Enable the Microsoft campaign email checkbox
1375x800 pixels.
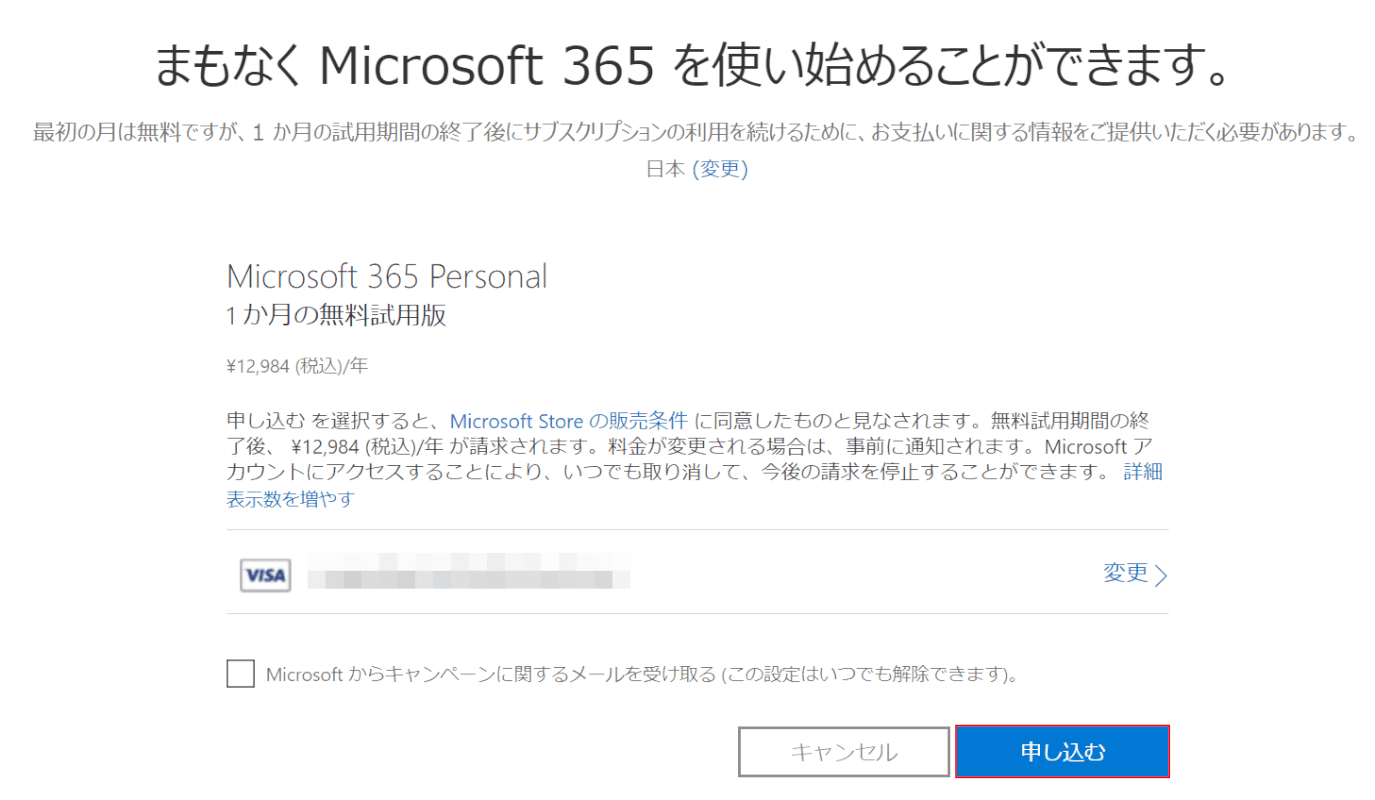point(240,673)
